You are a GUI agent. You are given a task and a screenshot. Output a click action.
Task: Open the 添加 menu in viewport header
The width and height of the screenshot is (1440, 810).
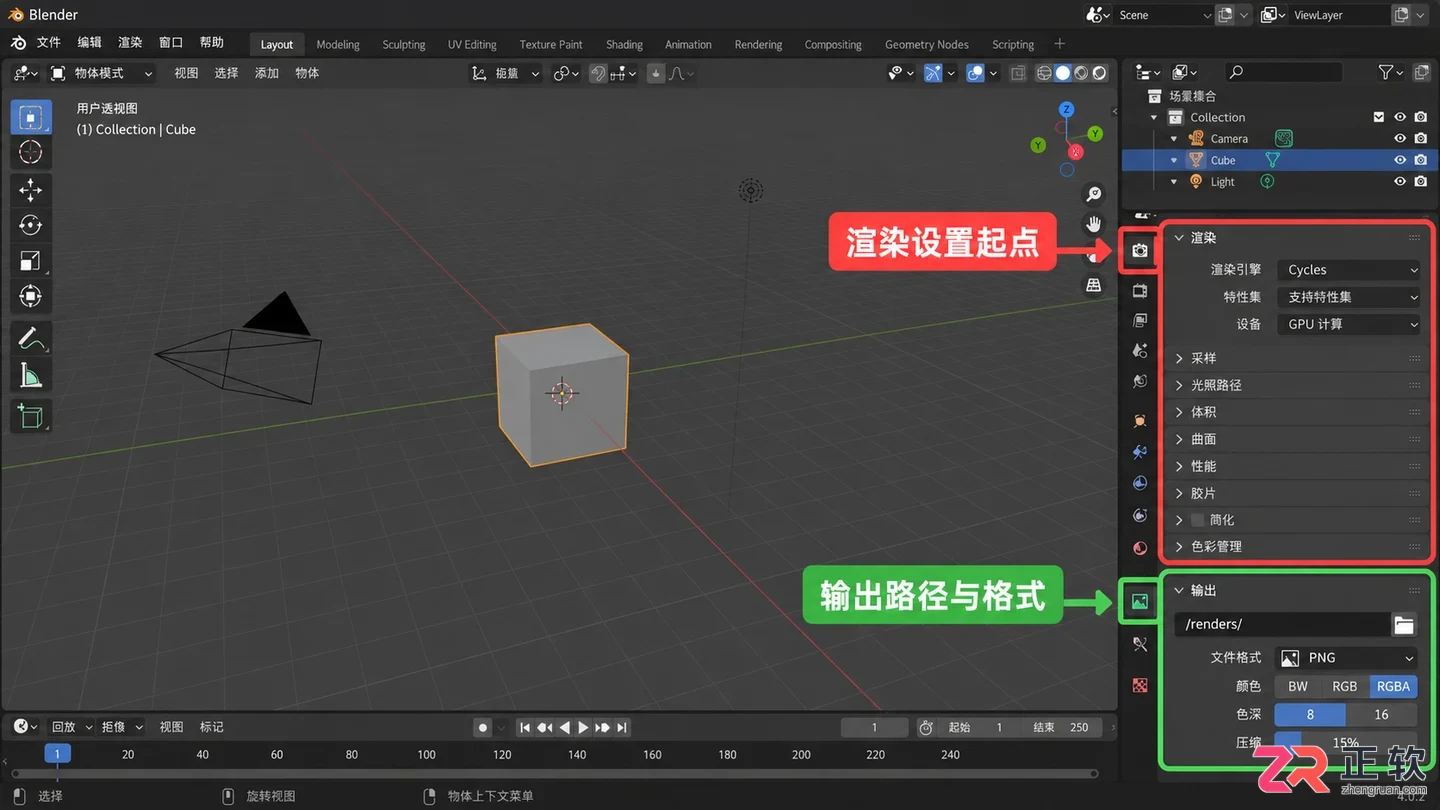[267, 73]
